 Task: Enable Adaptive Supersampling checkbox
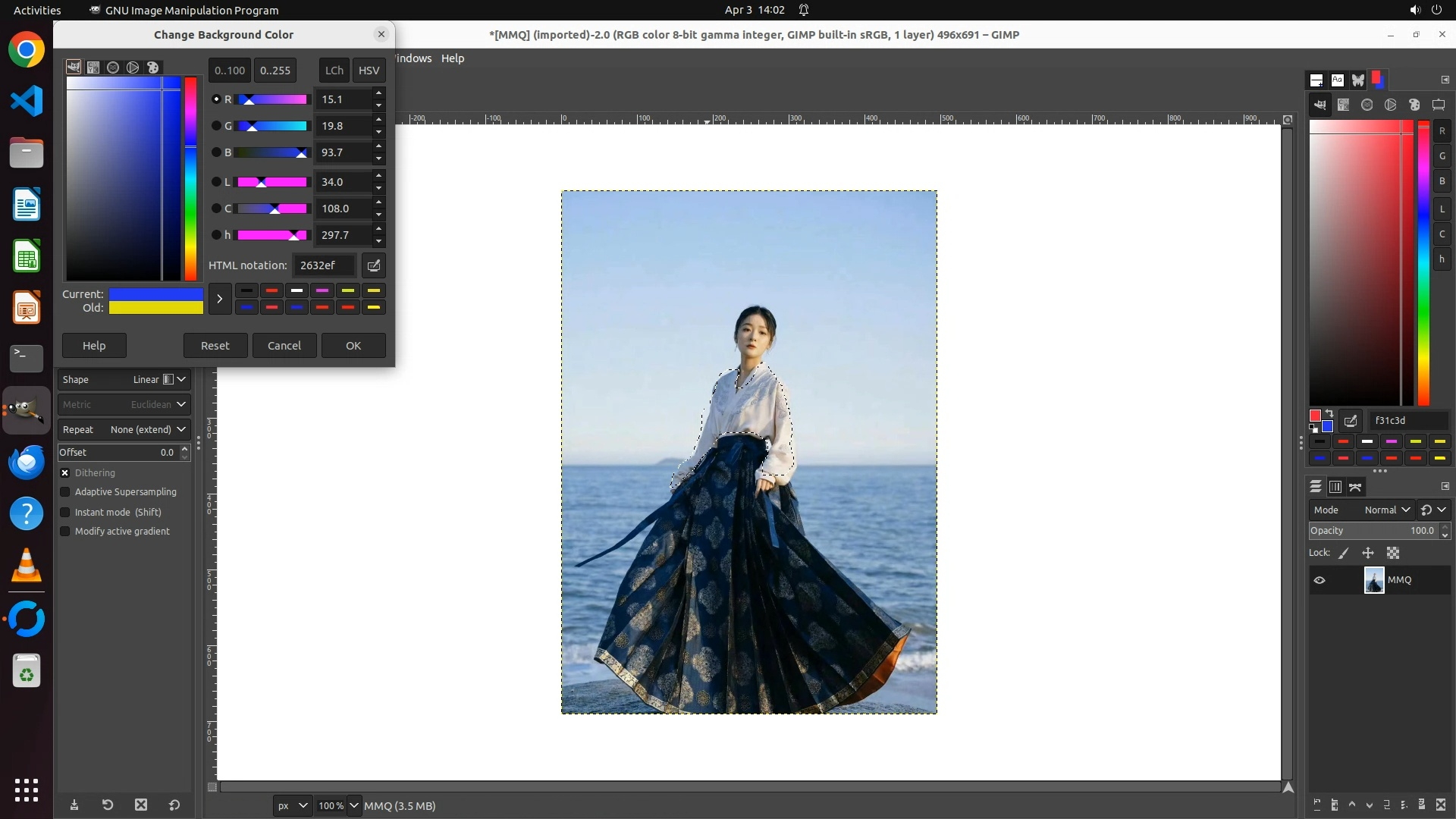click(x=65, y=492)
